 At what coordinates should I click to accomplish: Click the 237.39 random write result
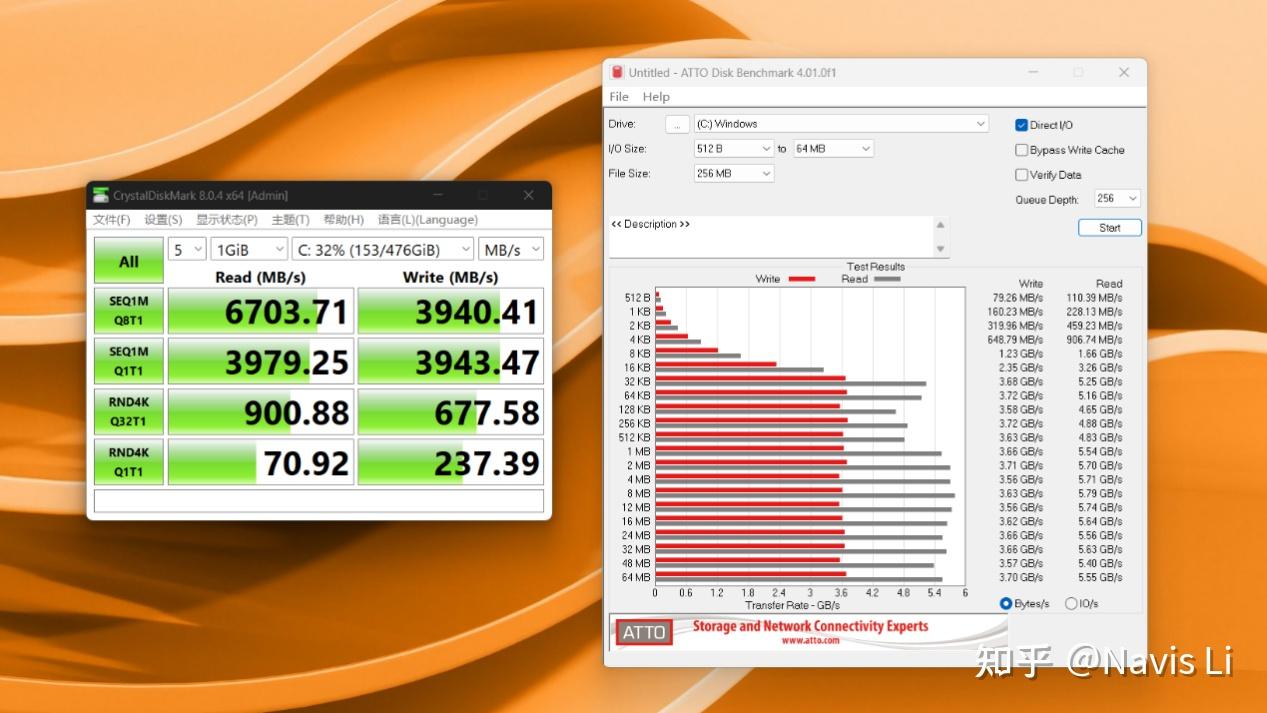coord(451,462)
